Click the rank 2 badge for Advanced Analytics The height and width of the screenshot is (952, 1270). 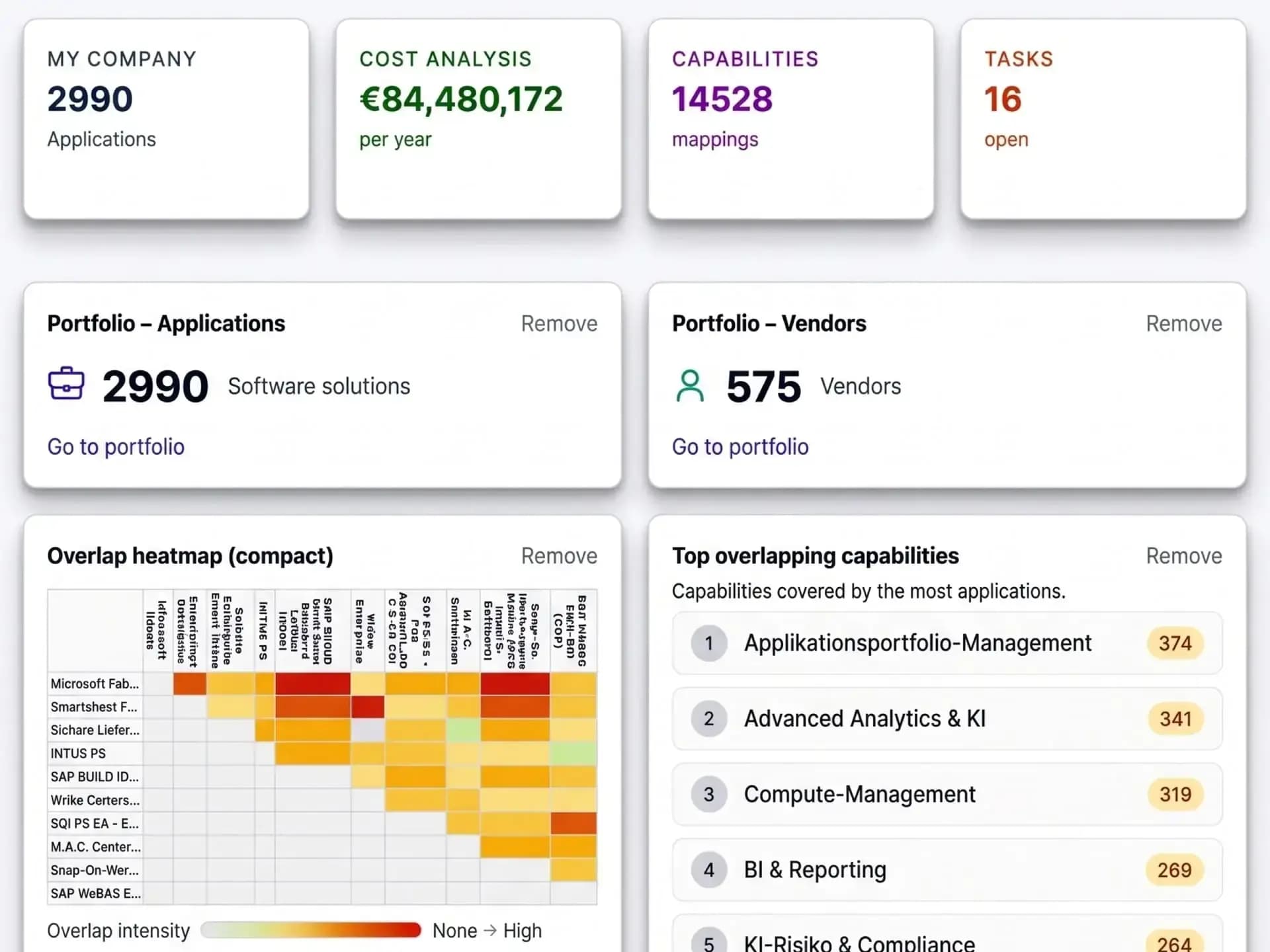click(708, 719)
